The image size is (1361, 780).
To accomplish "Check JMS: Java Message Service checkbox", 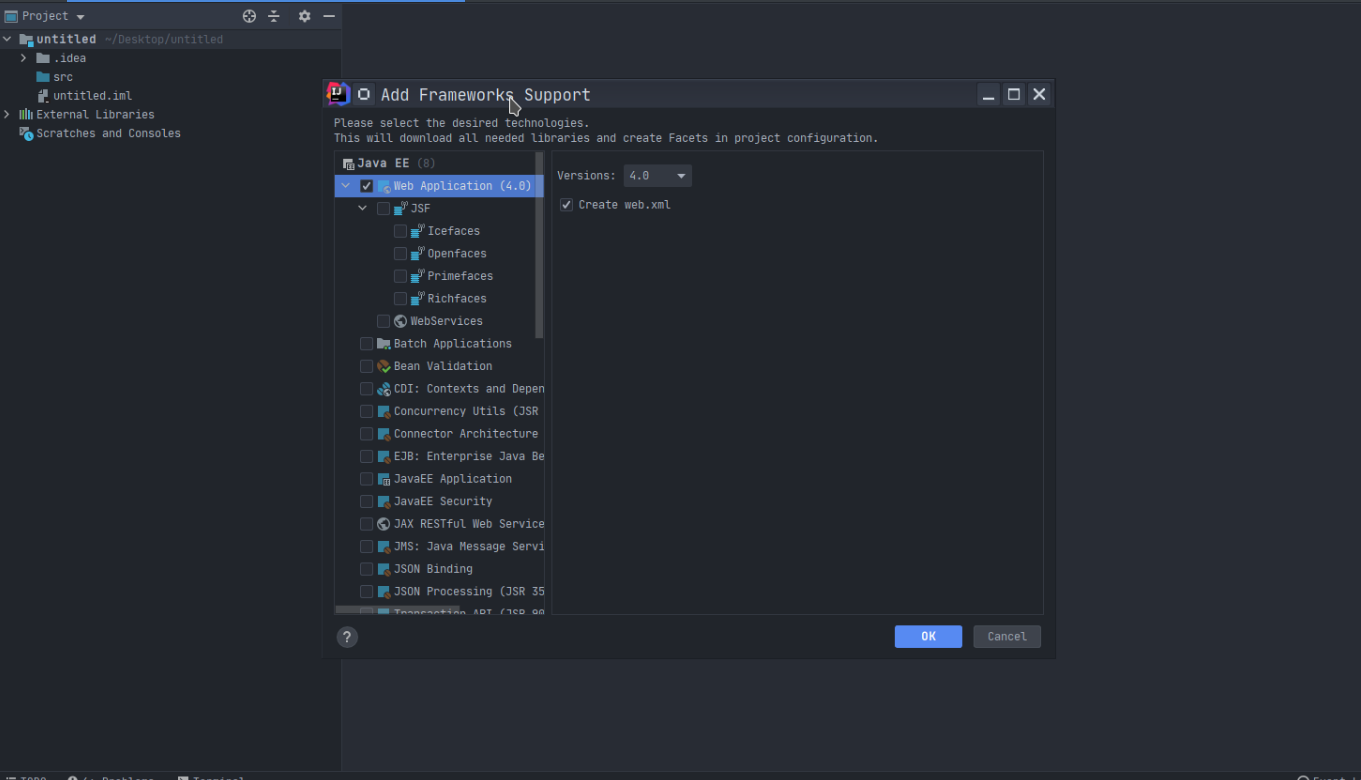I will click(x=367, y=546).
